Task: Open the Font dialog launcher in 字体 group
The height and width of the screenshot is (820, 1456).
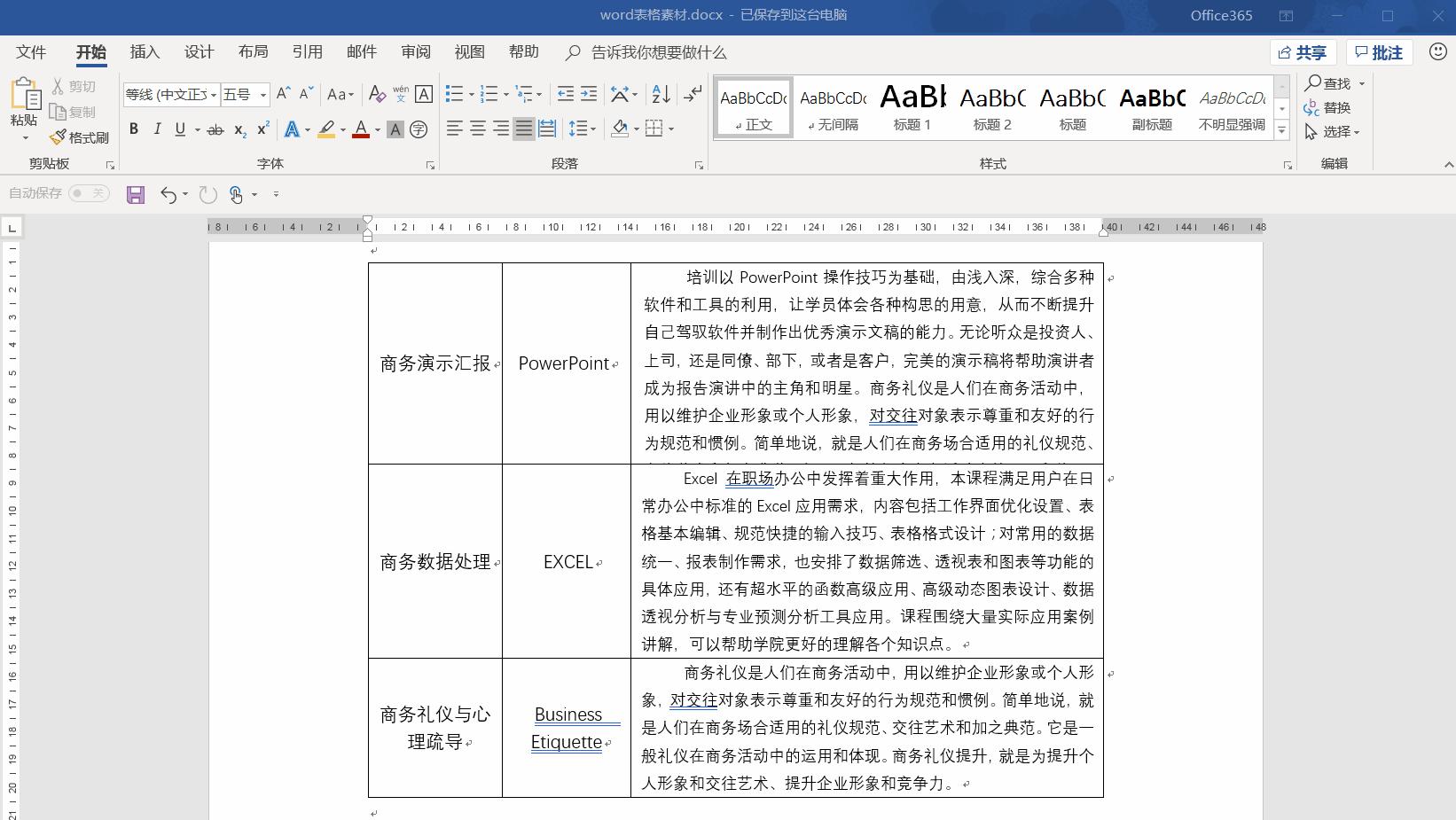Action: 429,163
